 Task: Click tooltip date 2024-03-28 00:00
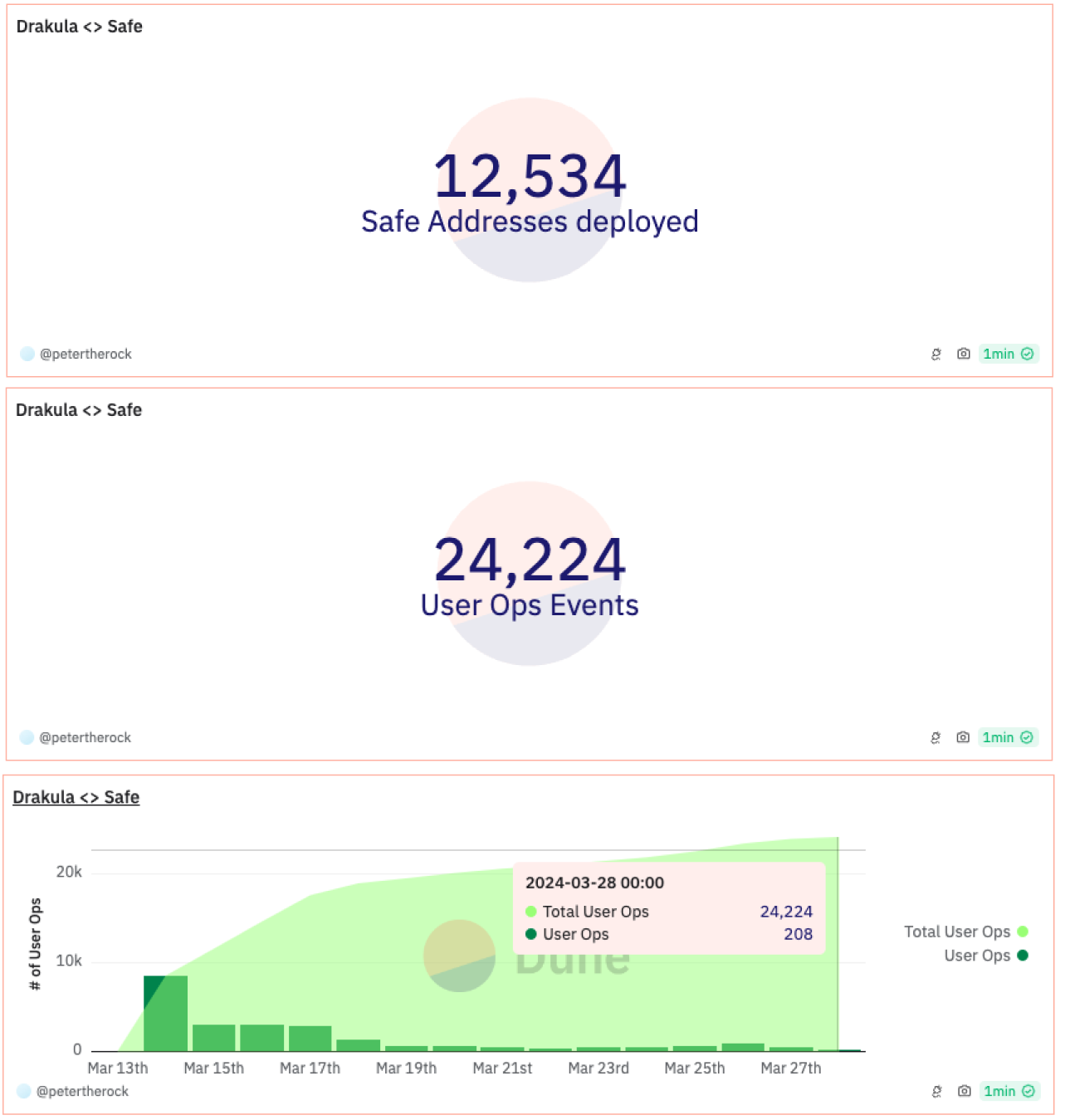point(594,883)
